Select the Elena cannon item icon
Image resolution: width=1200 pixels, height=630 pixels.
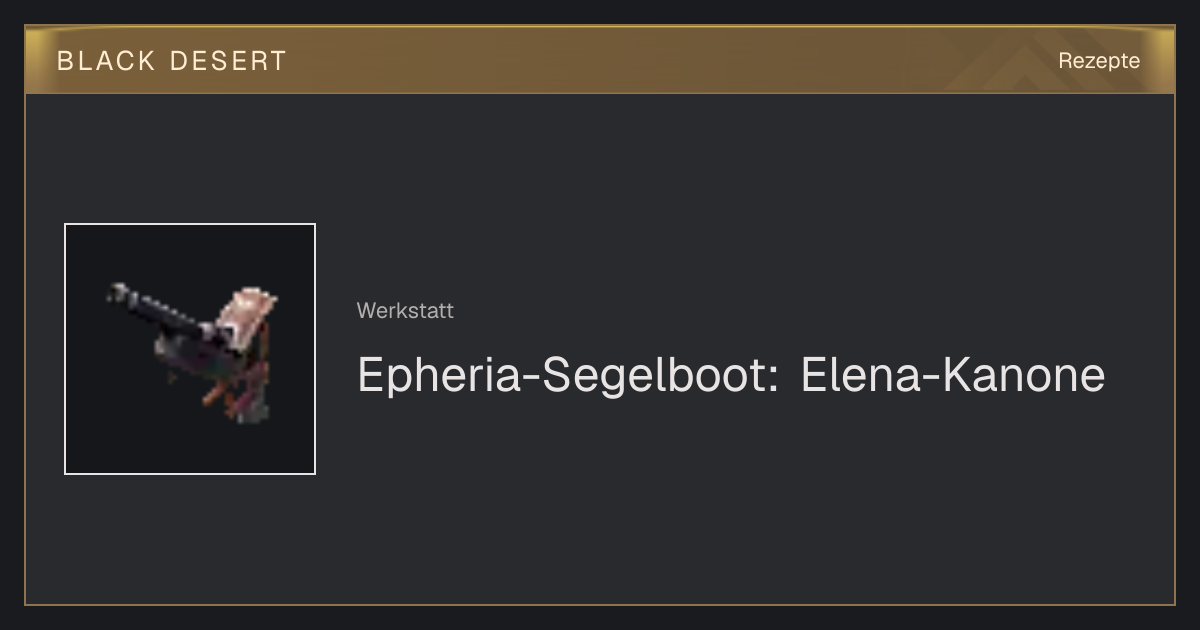pyautogui.click(x=190, y=349)
